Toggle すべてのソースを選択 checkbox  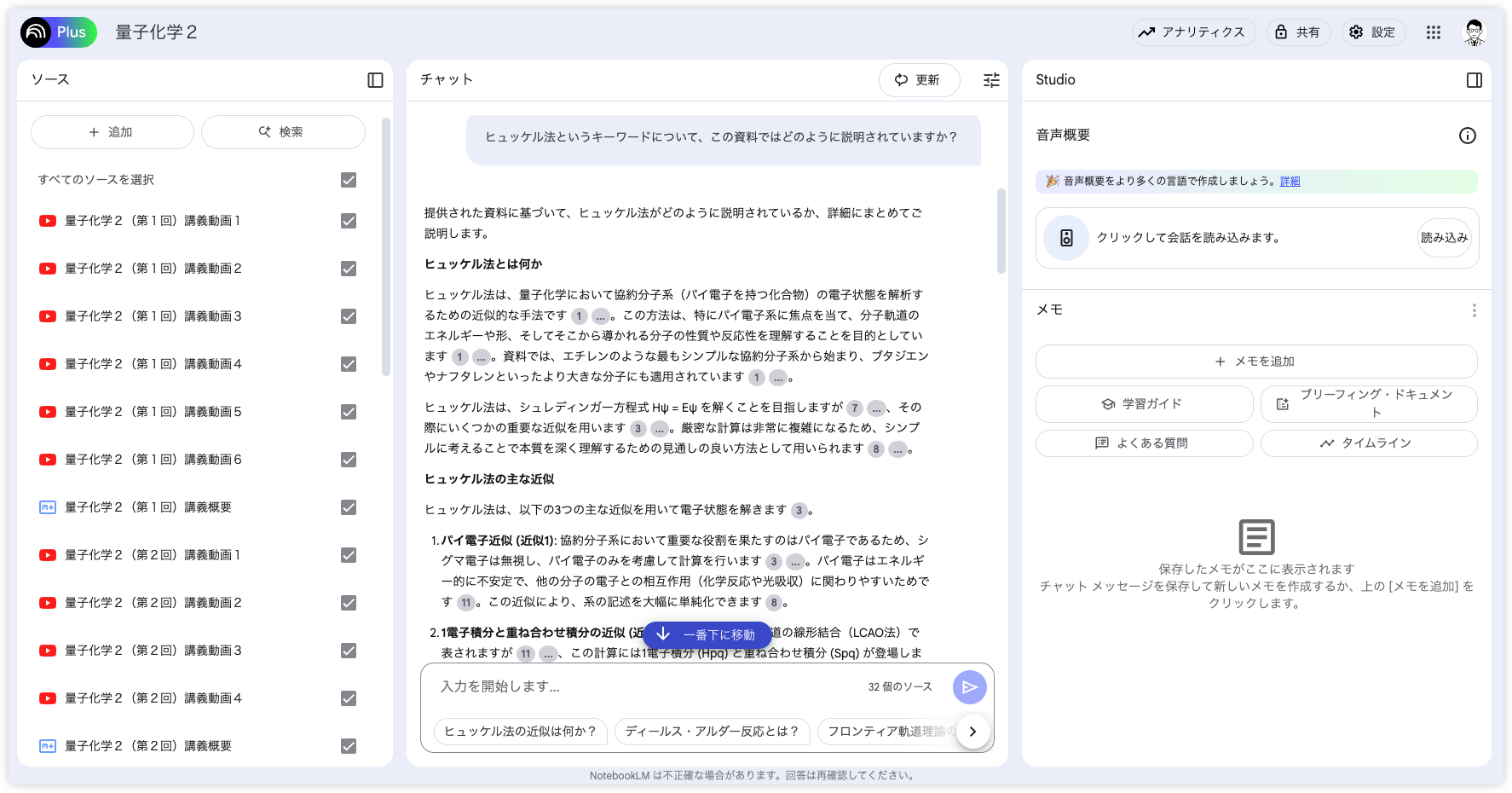tap(349, 180)
